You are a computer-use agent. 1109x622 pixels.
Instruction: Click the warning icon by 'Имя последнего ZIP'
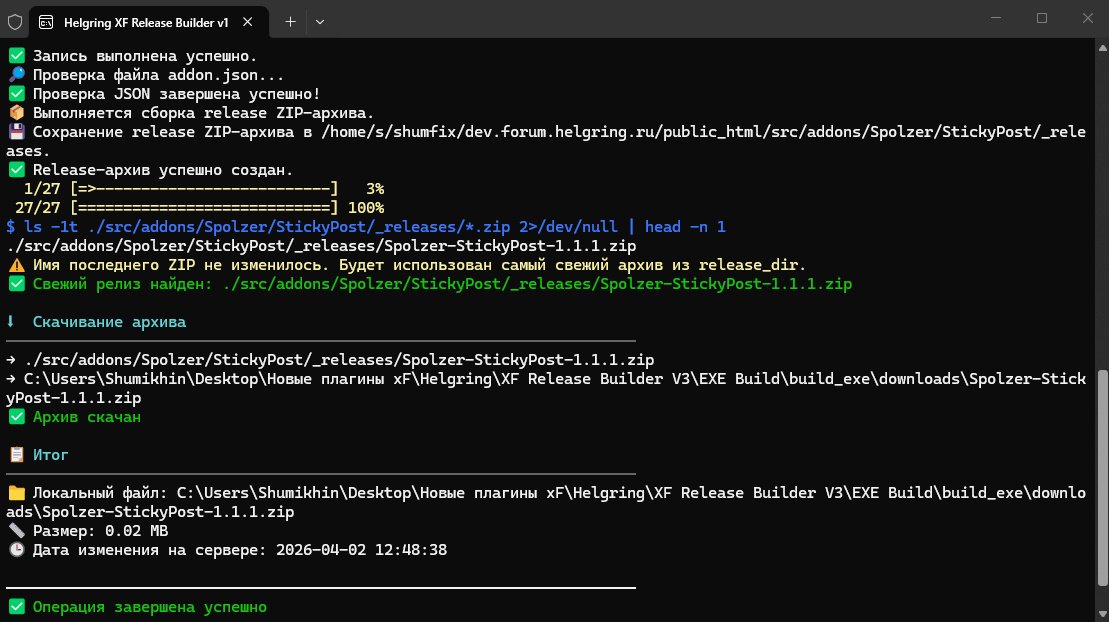click(x=16, y=265)
